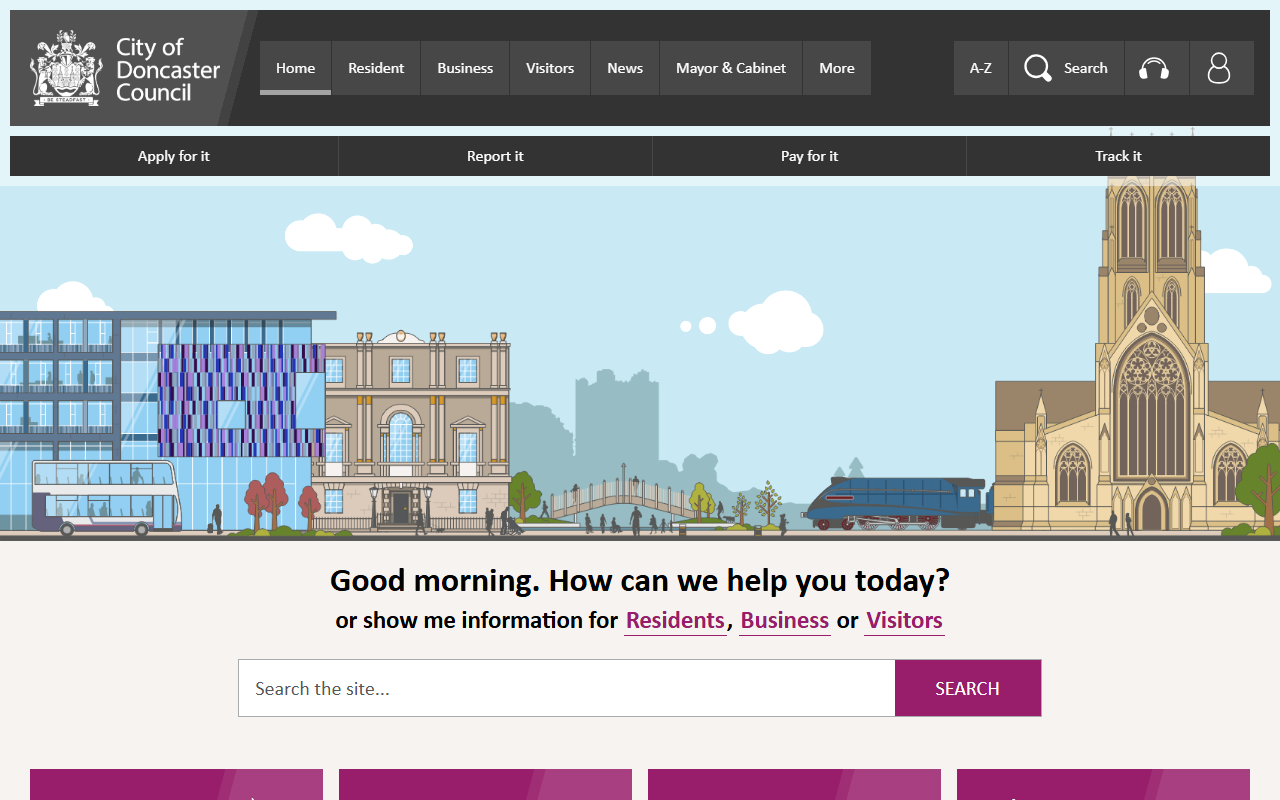Go to the Business navigation tab
The image size is (1280, 800).
click(465, 68)
